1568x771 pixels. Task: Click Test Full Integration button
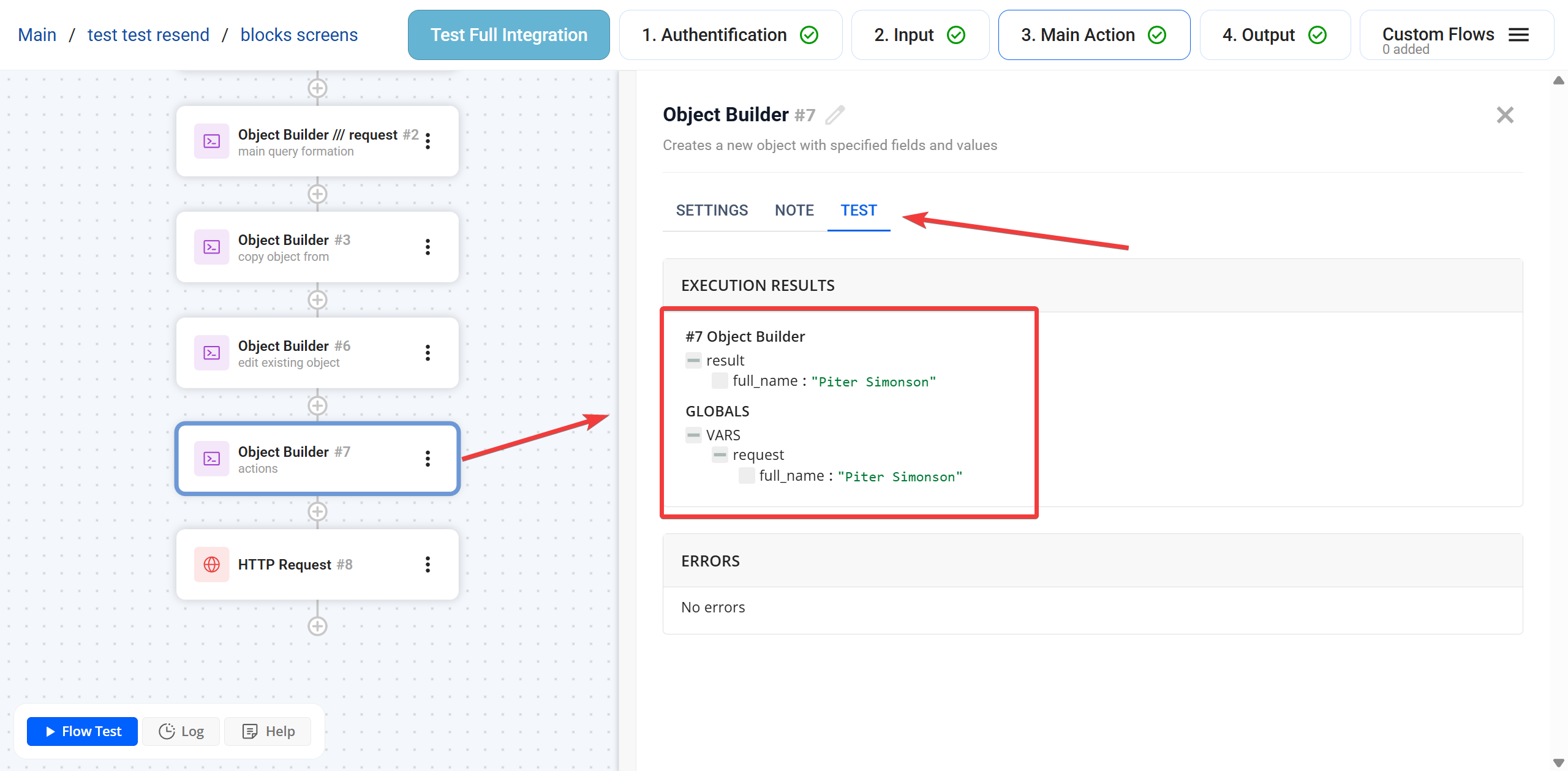508,35
